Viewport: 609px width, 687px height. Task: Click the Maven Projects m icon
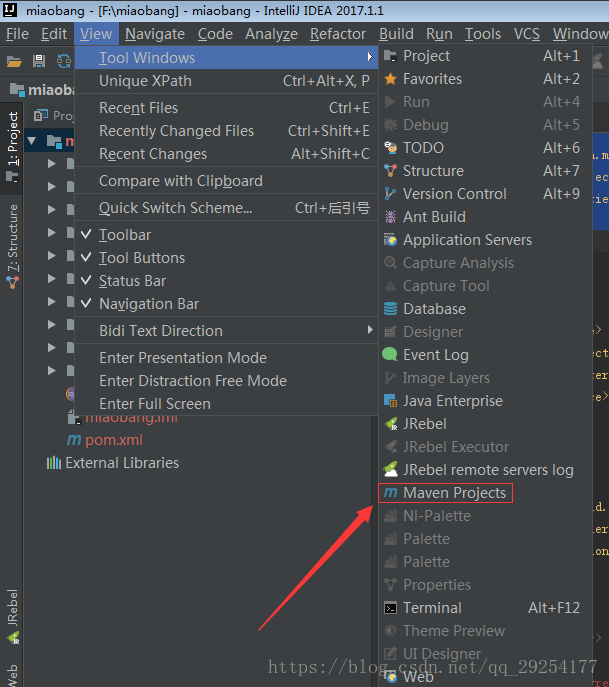[x=390, y=492]
